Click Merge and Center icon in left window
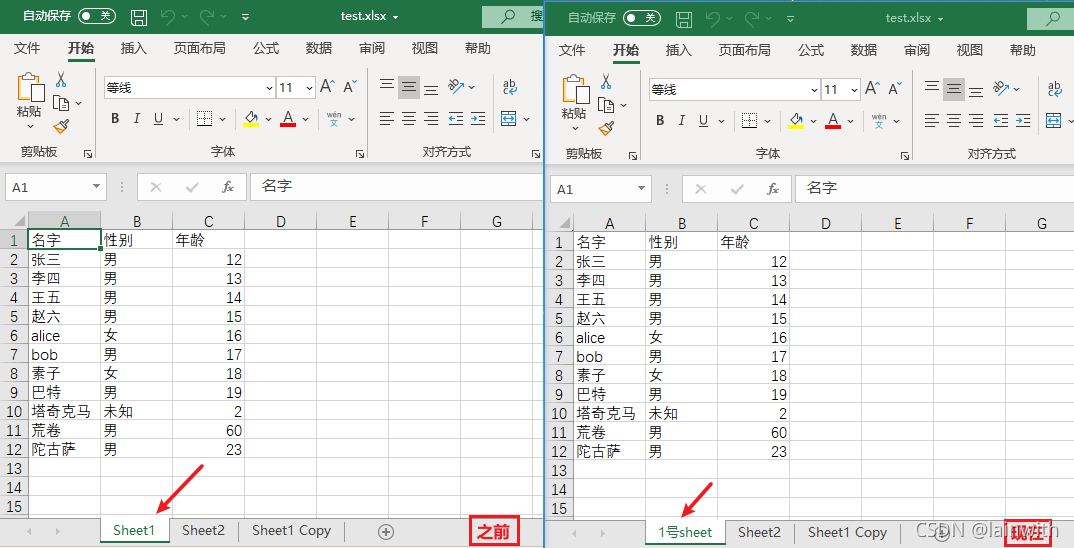The height and width of the screenshot is (548, 1074). click(x=508, y=119)
